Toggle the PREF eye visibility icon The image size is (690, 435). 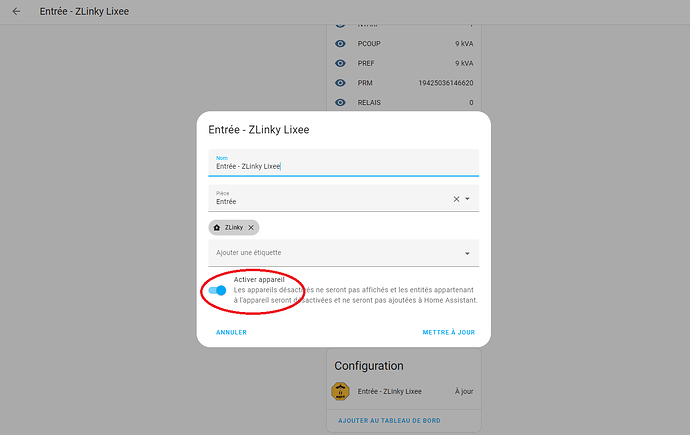pos(340,63)
